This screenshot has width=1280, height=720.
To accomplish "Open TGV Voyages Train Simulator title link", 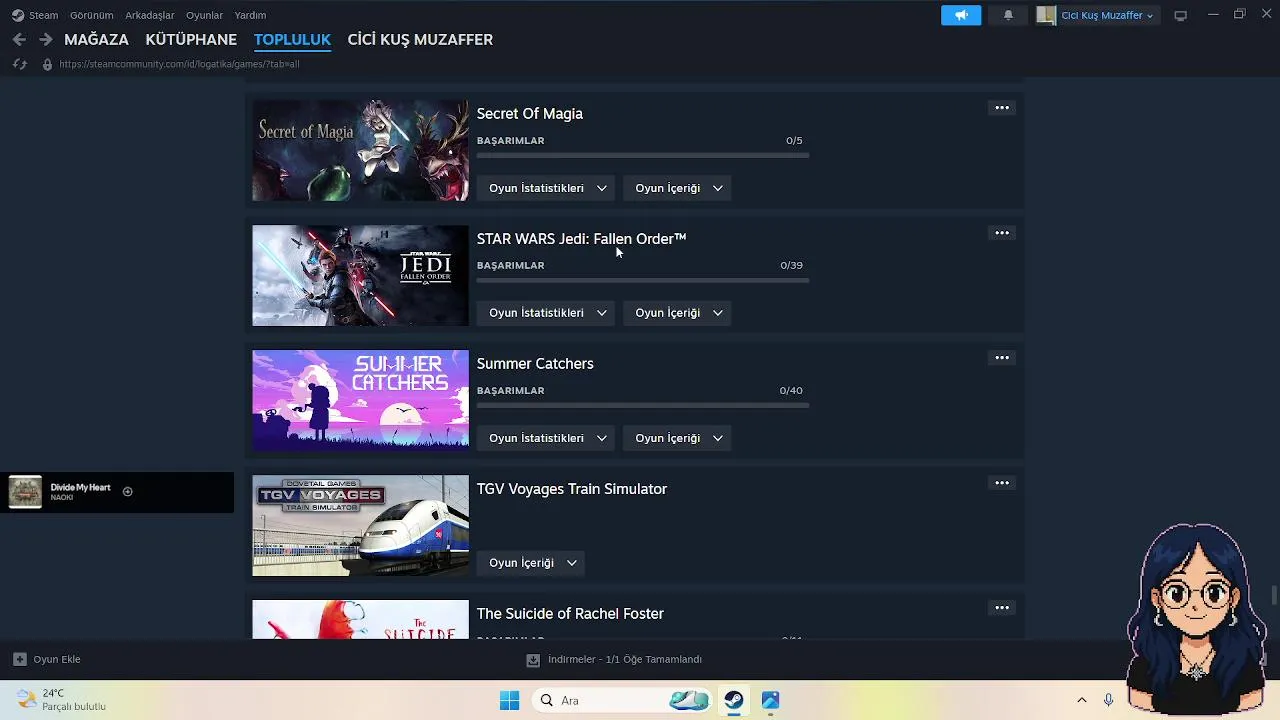I will pyautogui.click(x=572, y=489).
